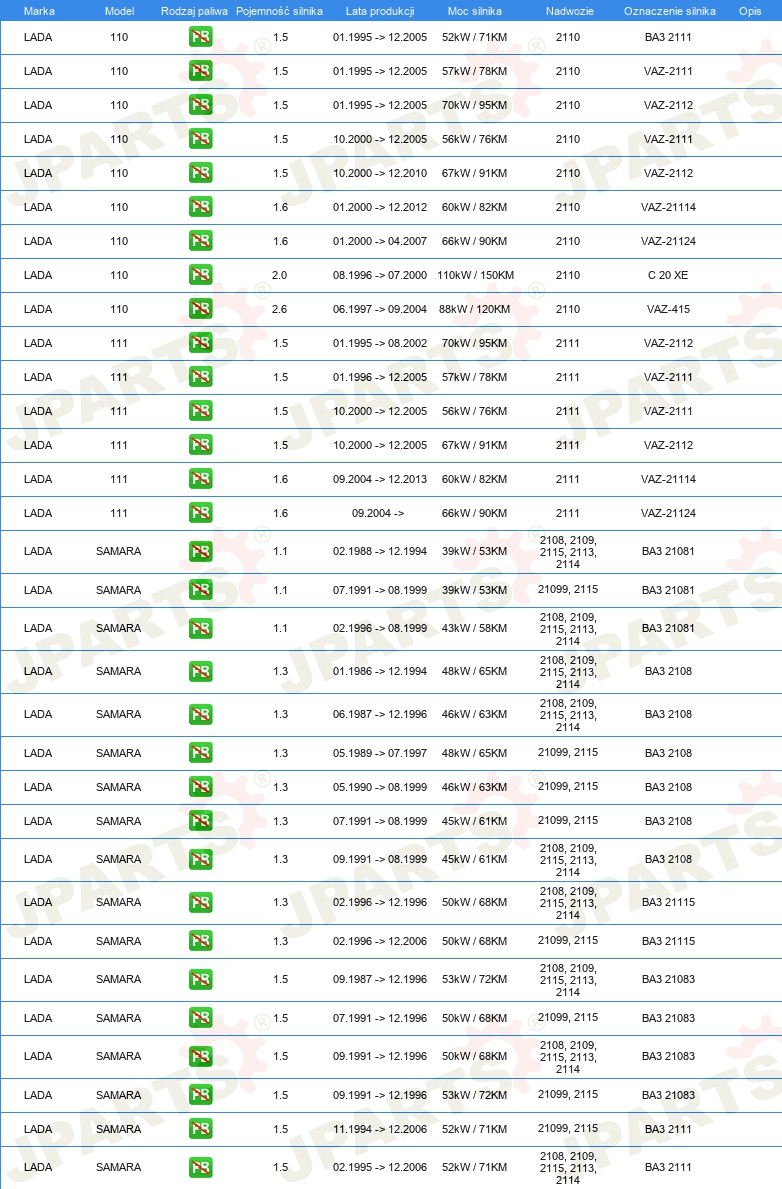The height and width of the screenshot is (1189, 782).
Task: Click fuel icon in LADA 110 57kW / 78KM row
Action: (x=200, y=71)
